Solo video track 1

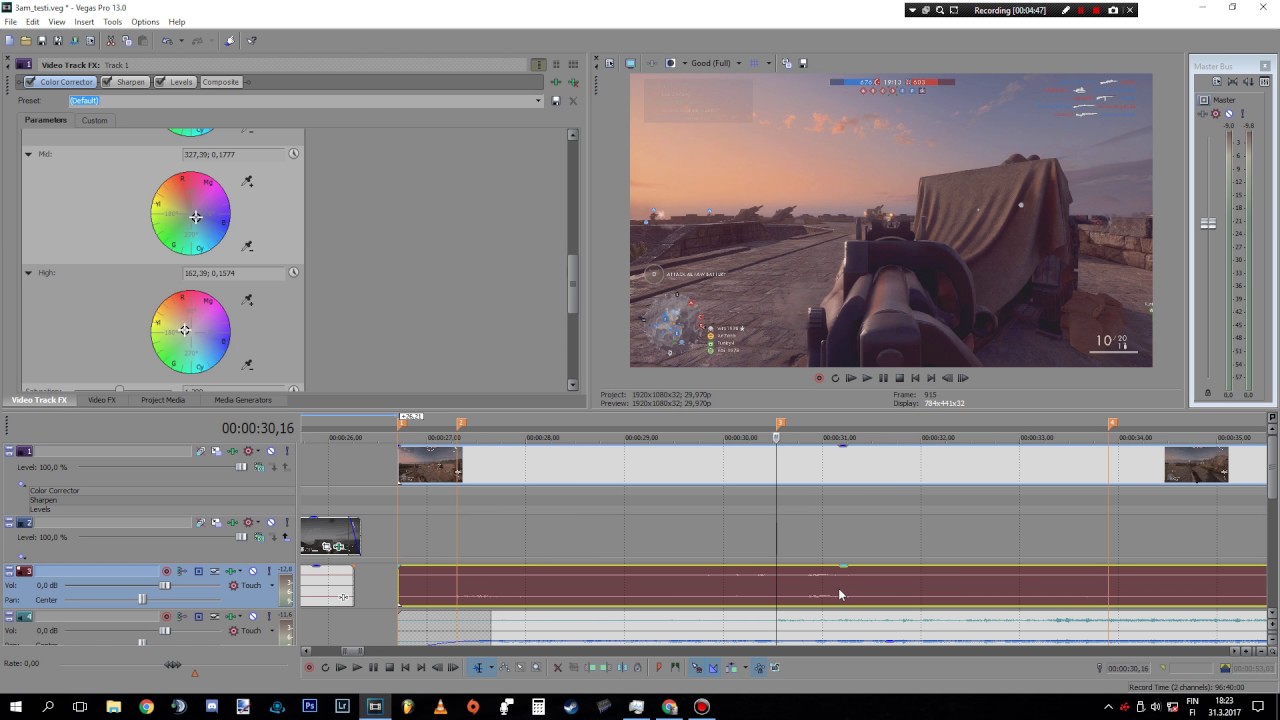click(287, 451)
